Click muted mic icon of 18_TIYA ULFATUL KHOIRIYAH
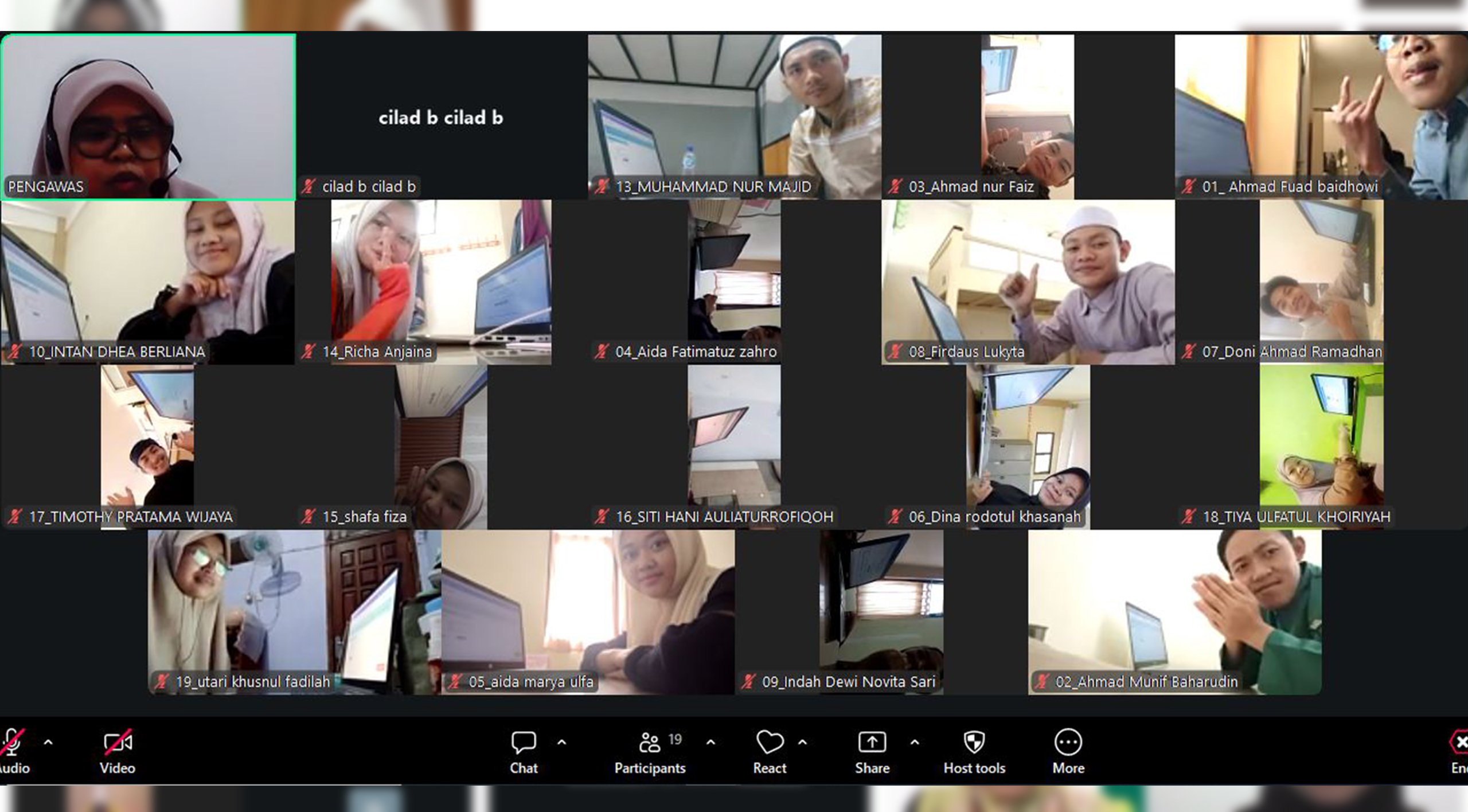Viewport: 1468px width, 812px height. tap(1189, 516)
